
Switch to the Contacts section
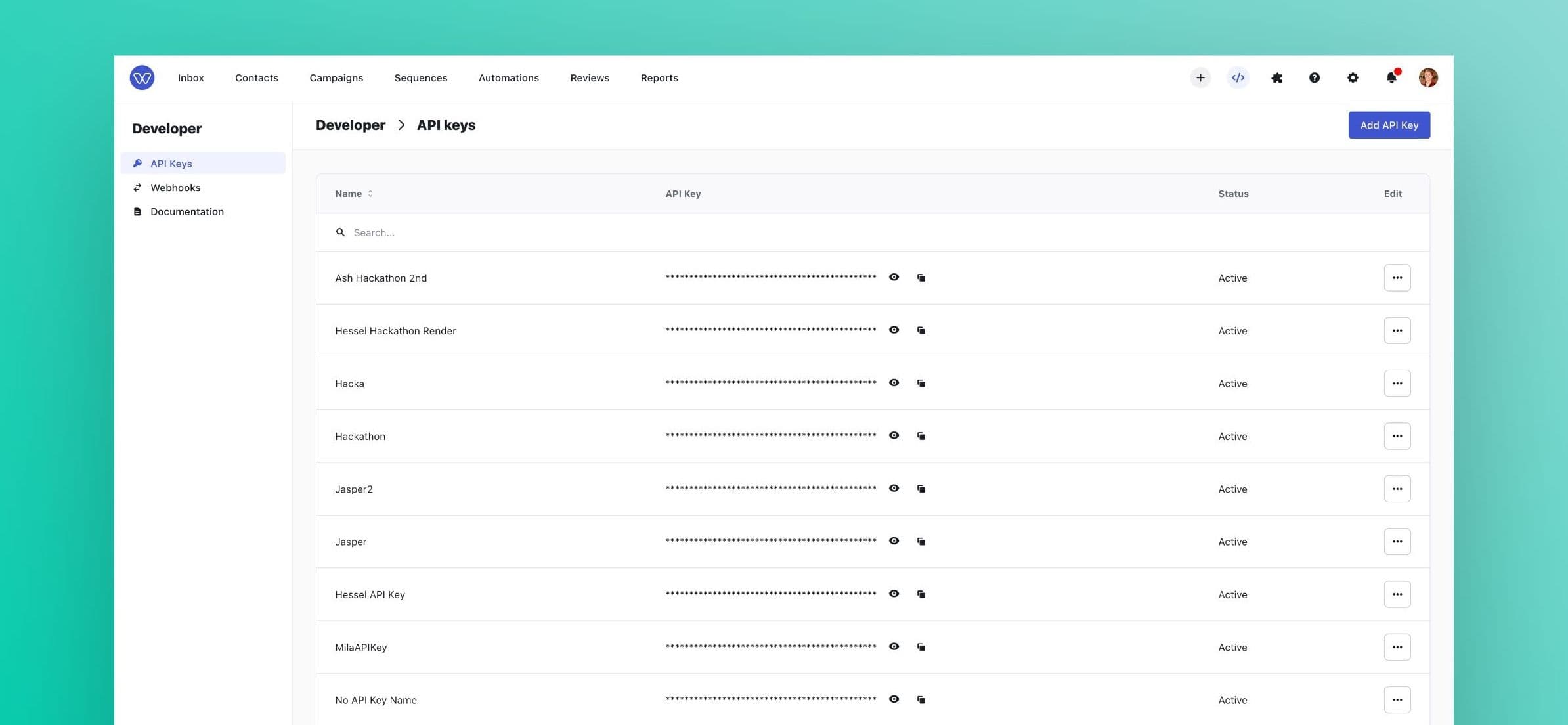point(256,77)
